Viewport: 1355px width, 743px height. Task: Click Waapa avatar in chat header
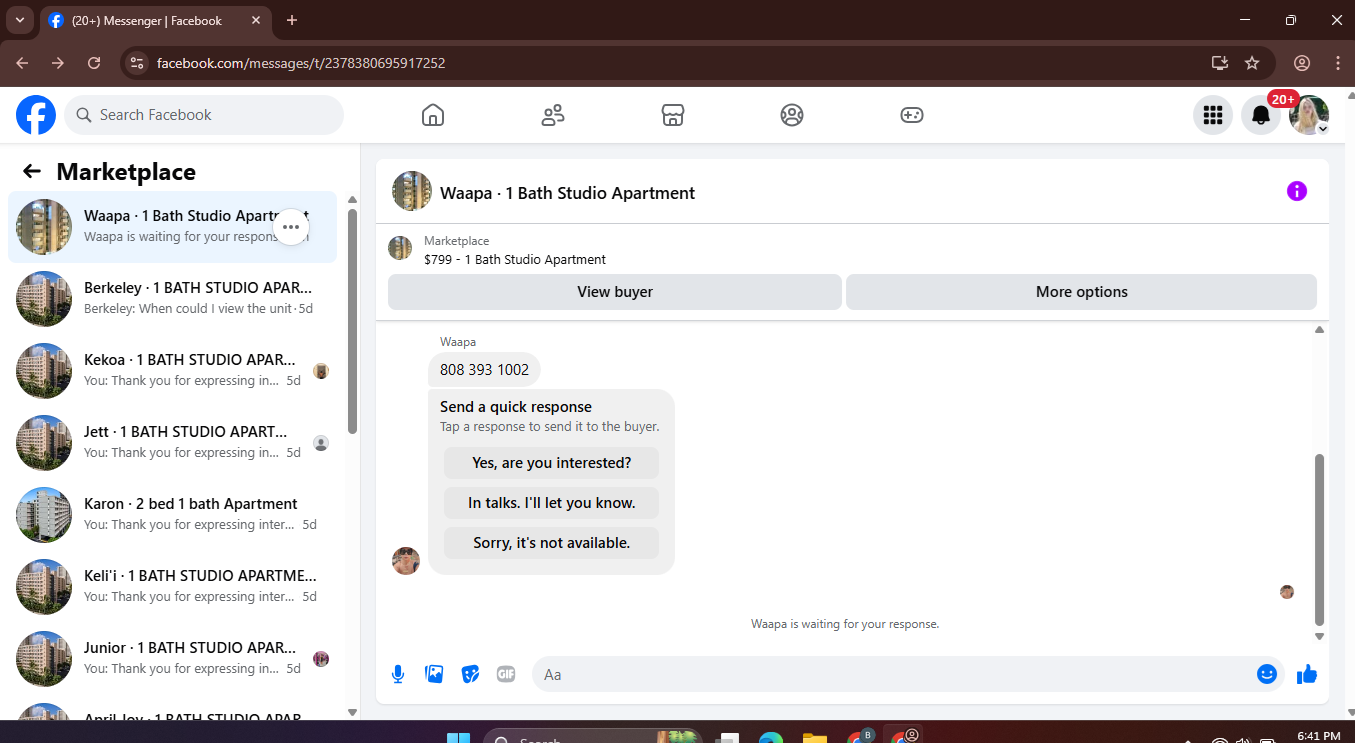(x=412, y=191)
